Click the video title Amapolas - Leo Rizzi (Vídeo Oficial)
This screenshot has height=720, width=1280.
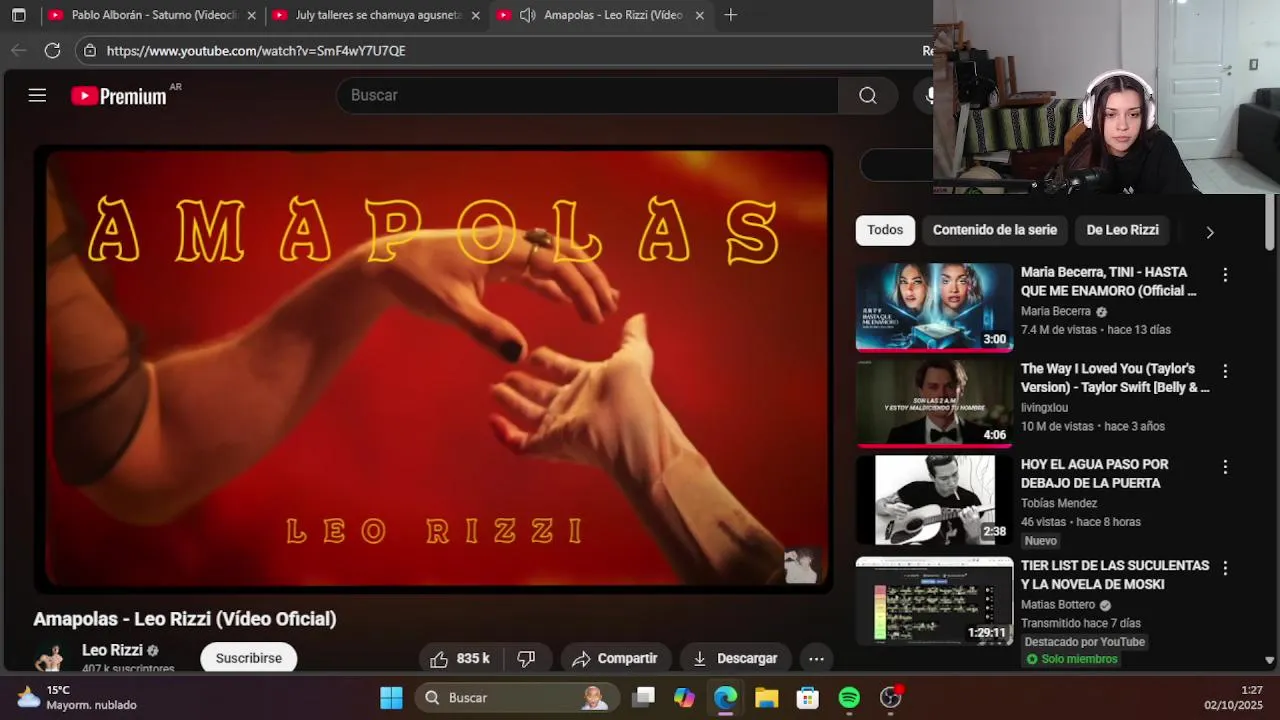click(185, 619)
